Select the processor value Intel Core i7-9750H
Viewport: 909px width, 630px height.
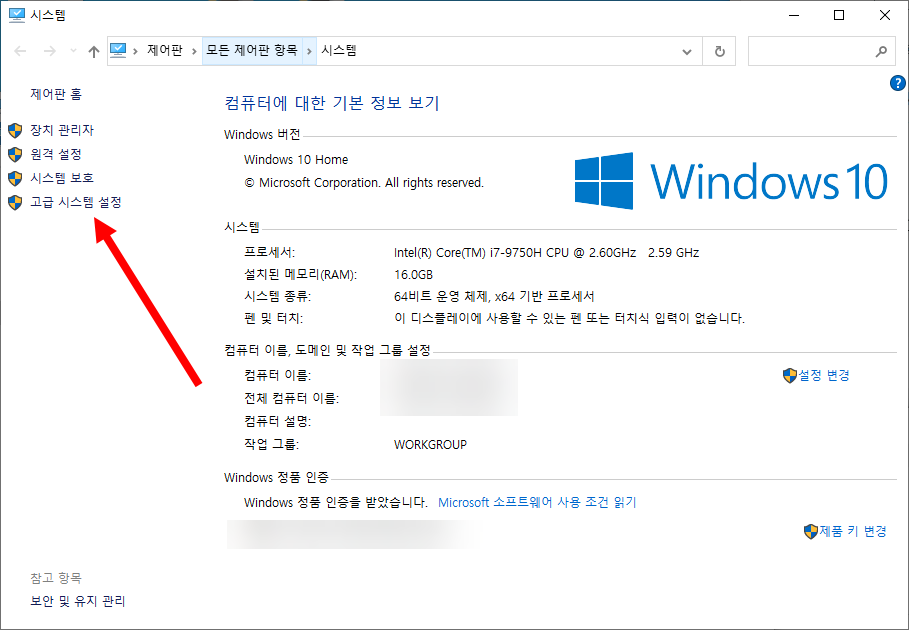(547, 253)
